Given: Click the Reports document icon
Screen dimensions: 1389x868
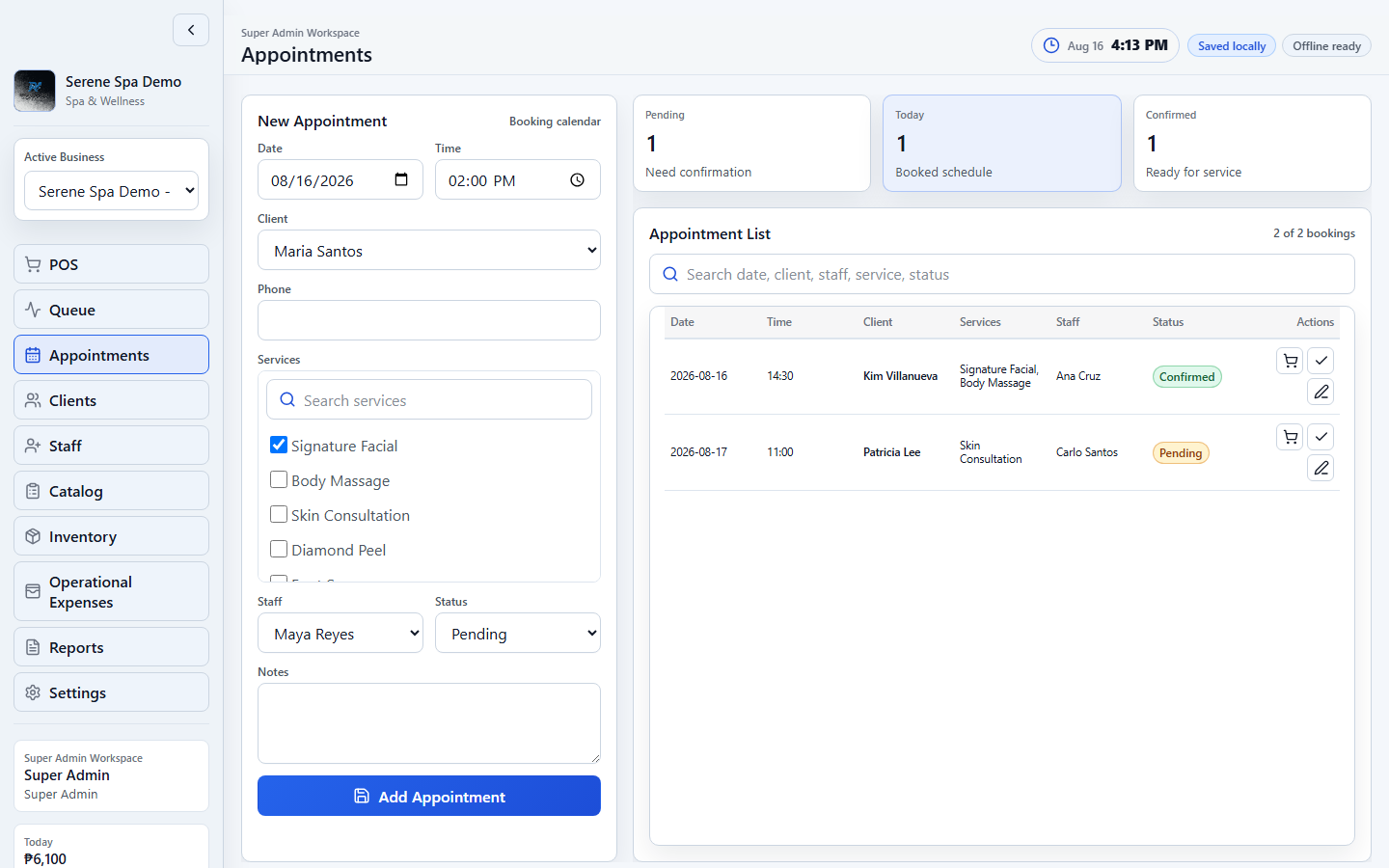Looking at the screenshot, I should point(33,647).
